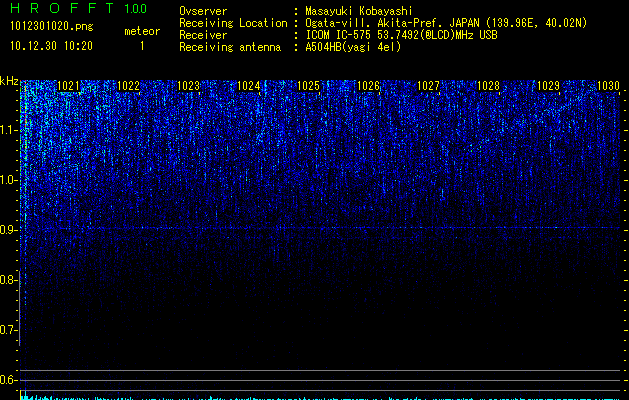Click the 0.8 kHz axis tick label
Screen dimensions: 629x400
(9, 280)
